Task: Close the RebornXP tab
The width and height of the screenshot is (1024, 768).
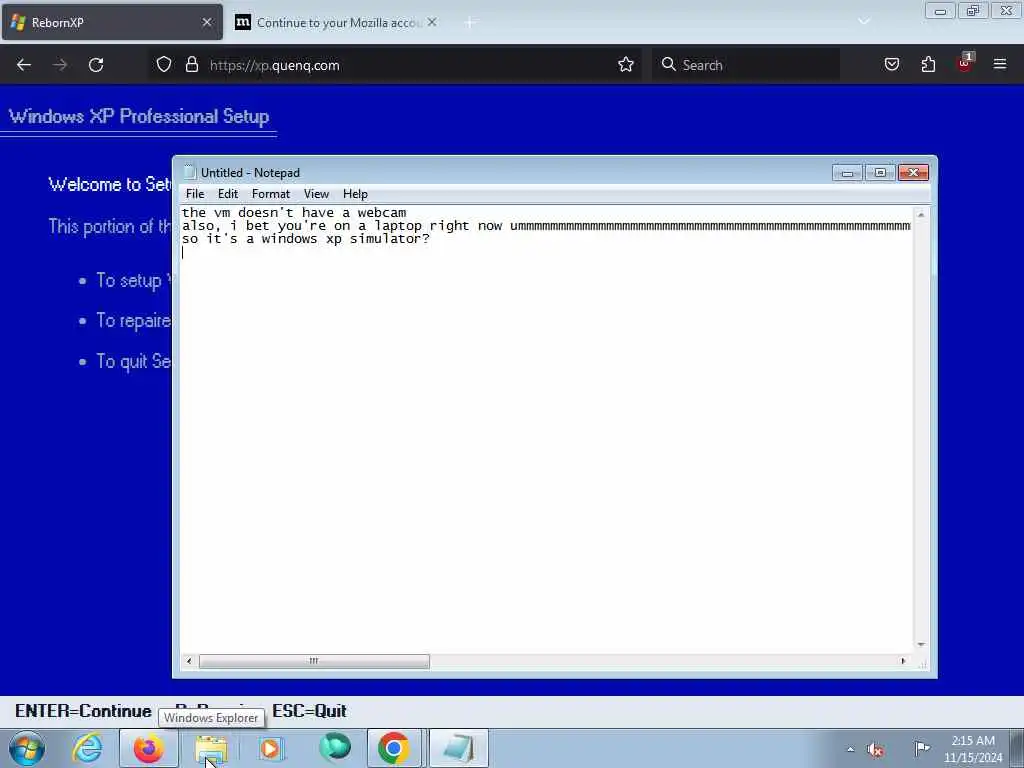Action: 207,22
